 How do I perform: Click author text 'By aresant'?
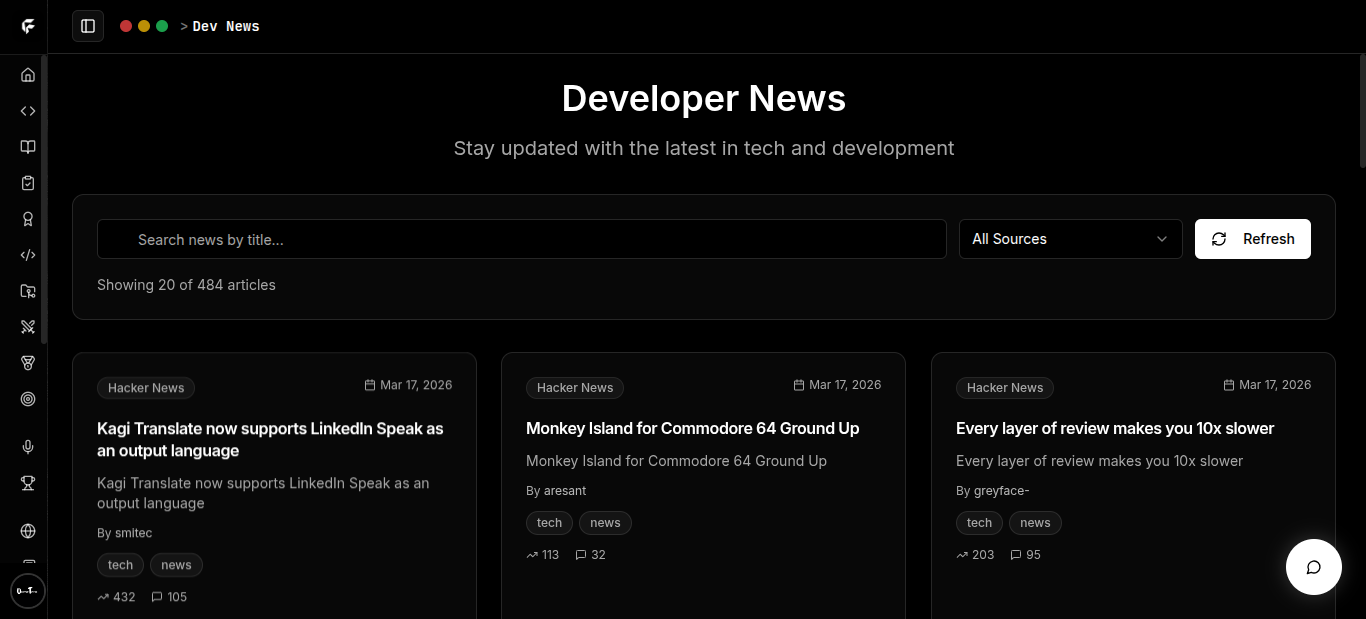[556, 491]
